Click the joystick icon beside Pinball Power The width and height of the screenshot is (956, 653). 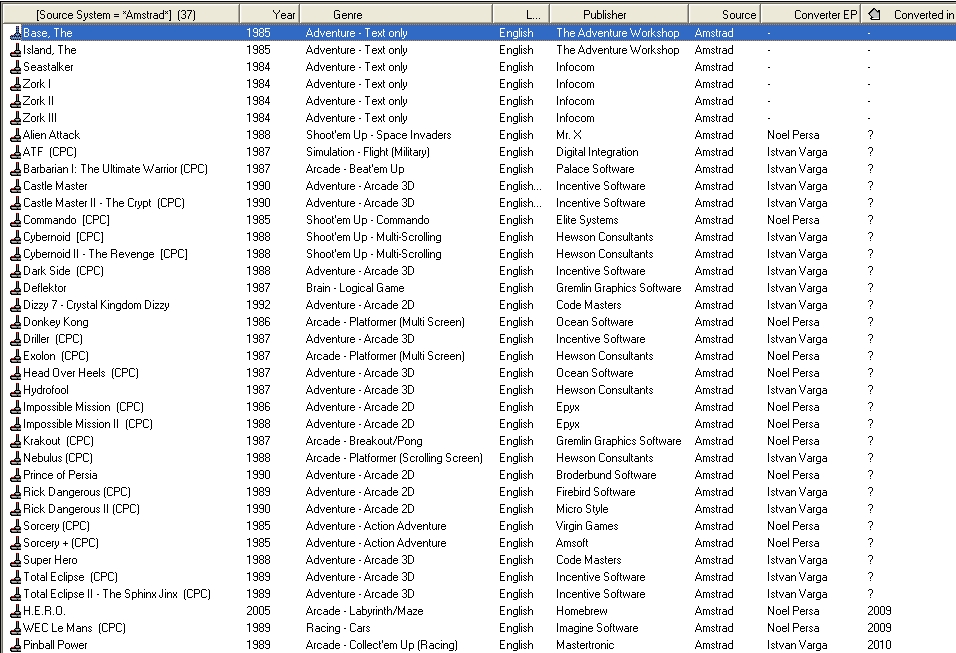pos(16,645)
